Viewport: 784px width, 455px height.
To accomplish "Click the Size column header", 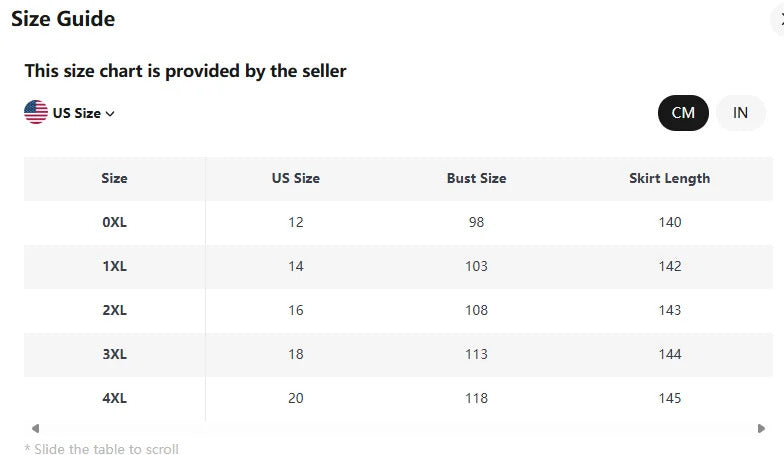I will [x=114, y=178].
